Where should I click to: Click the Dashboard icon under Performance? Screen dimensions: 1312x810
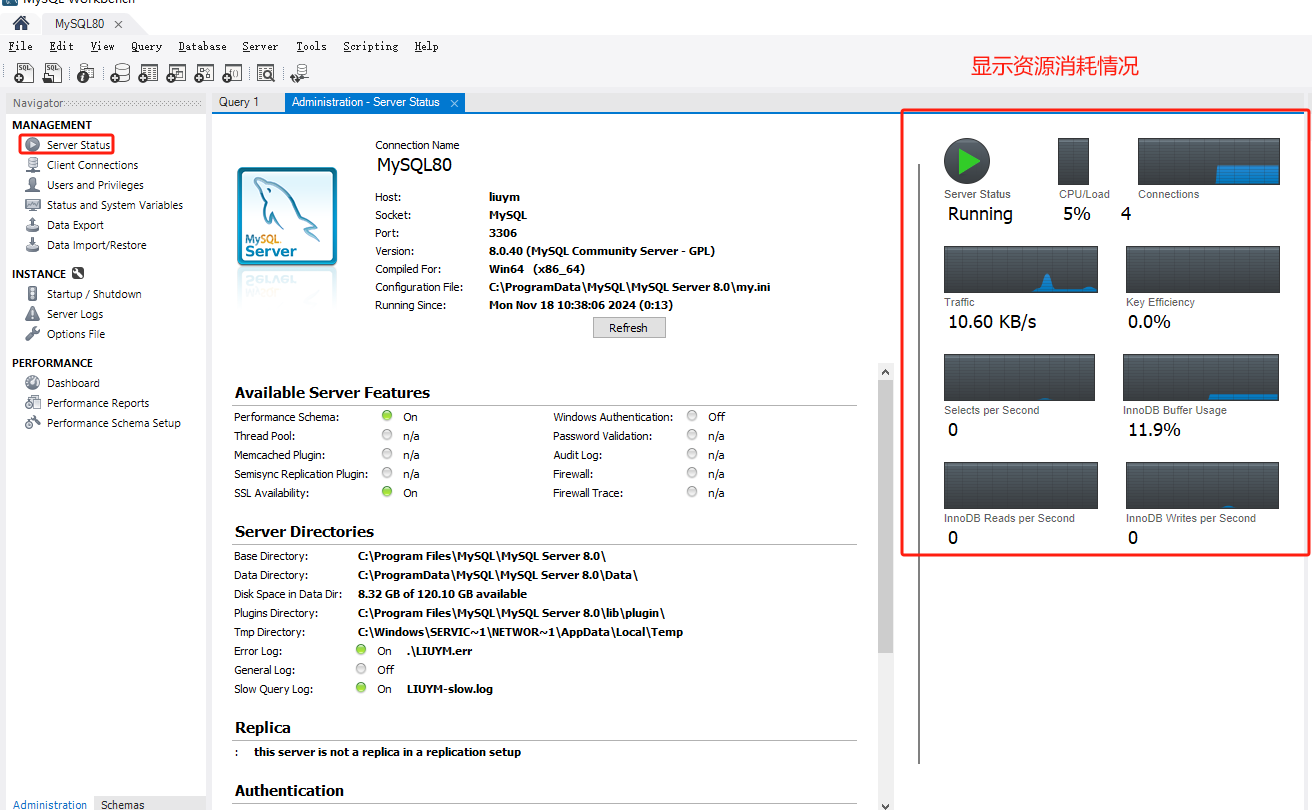[x=33, y=383]
